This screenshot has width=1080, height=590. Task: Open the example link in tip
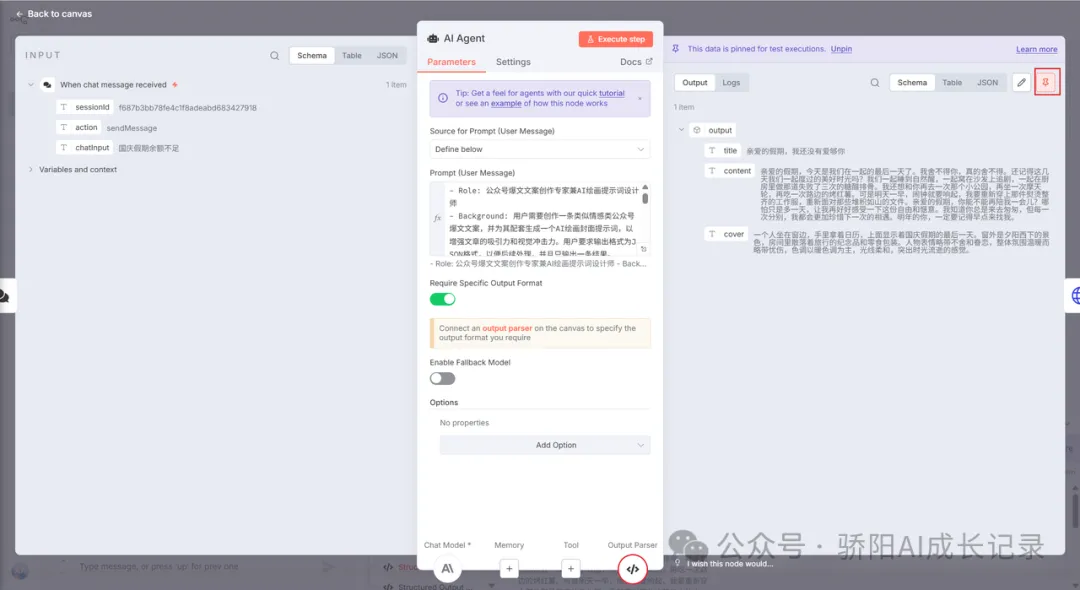506,103
